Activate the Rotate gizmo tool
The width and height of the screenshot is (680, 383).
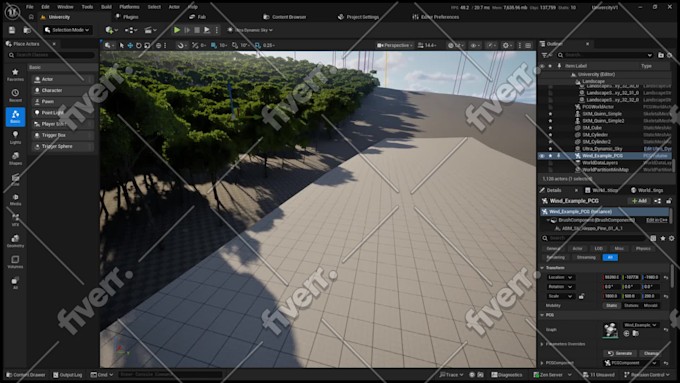(x=139, y=45)
